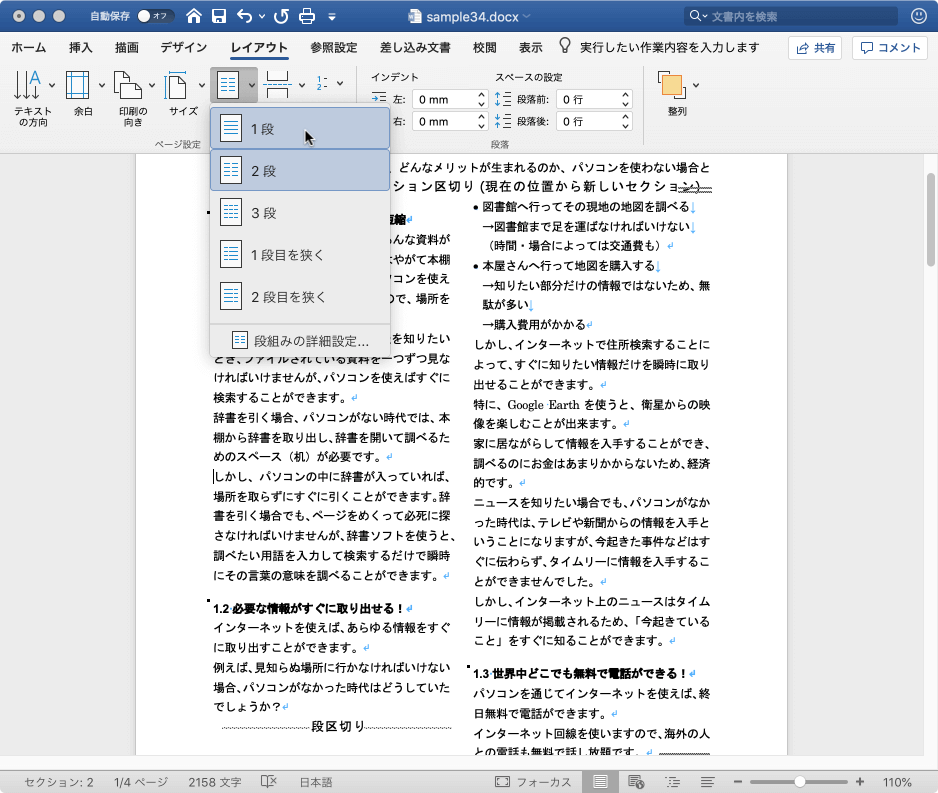The height and width of the screenshot is (793, 938).
Task: Expand the 整列 dropdown arrow
Action: click(x=696, y=85)
